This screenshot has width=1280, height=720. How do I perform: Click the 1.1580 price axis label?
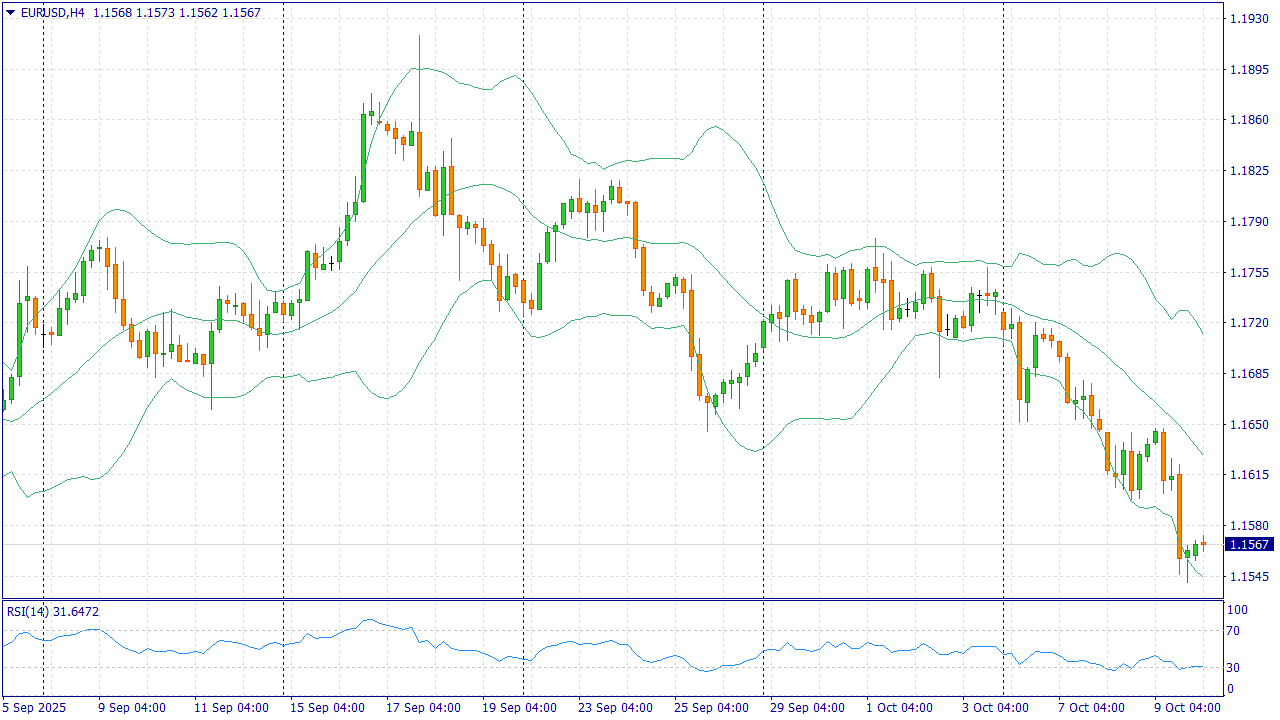tap(1249, 525)
